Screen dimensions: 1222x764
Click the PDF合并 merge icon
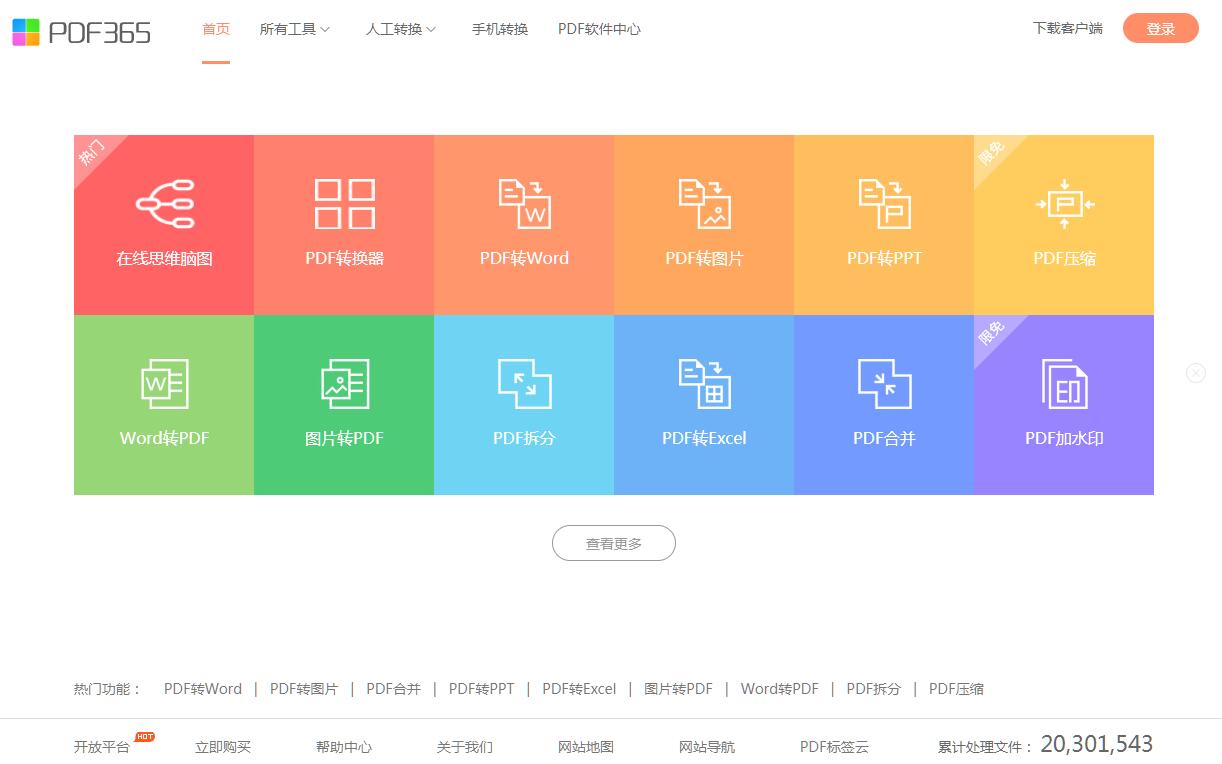click(x=884, y=384)
